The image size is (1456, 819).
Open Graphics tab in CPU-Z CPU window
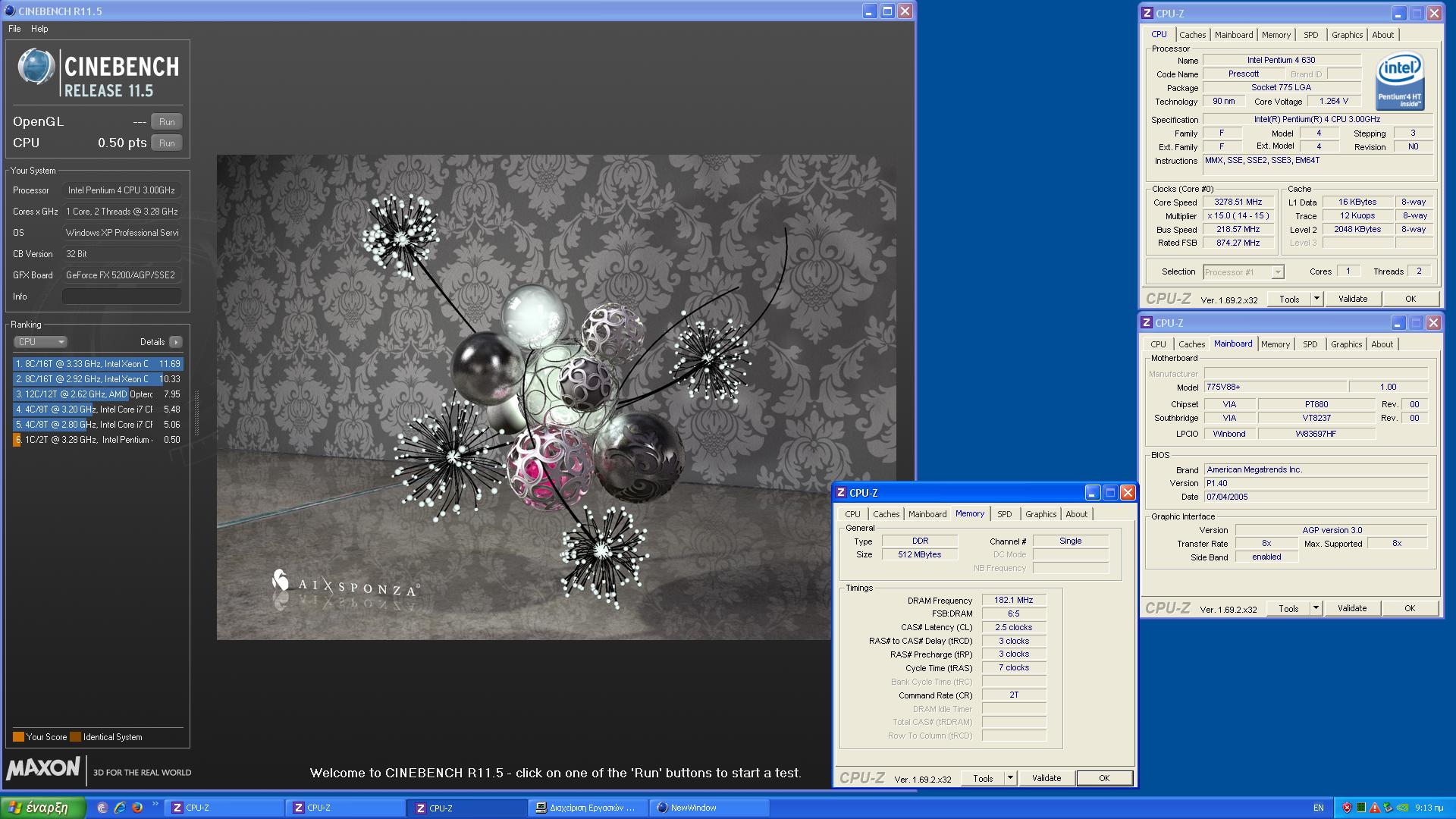coord(1347,35)
